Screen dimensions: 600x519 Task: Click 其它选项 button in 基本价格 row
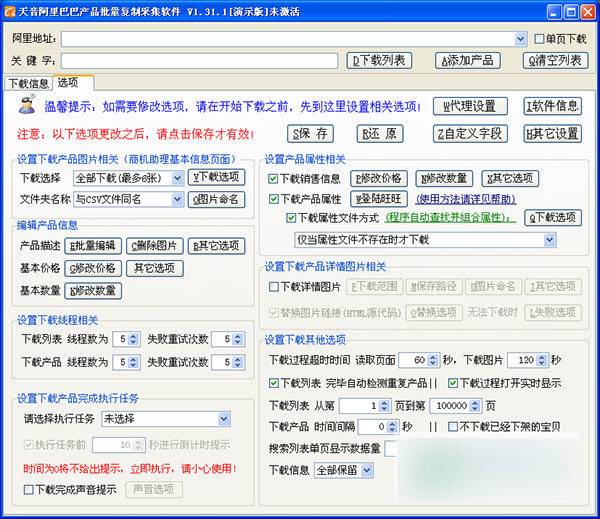click(155, 268)
